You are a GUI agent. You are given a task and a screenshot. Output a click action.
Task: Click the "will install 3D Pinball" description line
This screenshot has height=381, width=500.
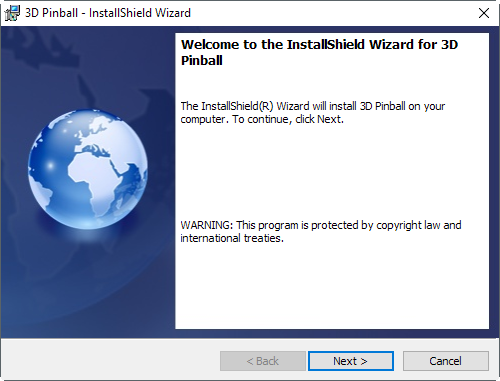[313, 106]
